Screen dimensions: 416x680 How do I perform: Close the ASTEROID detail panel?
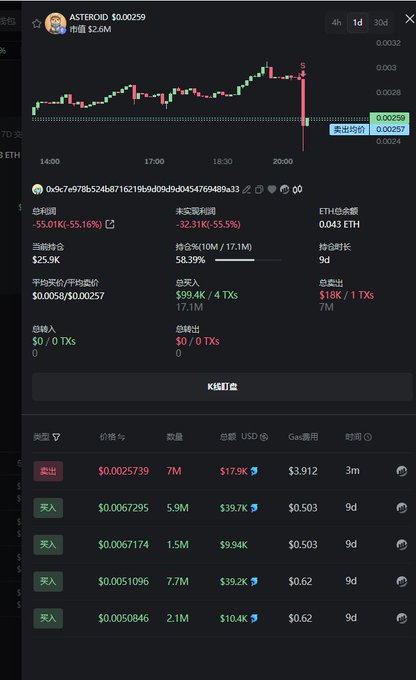[409, 19]
